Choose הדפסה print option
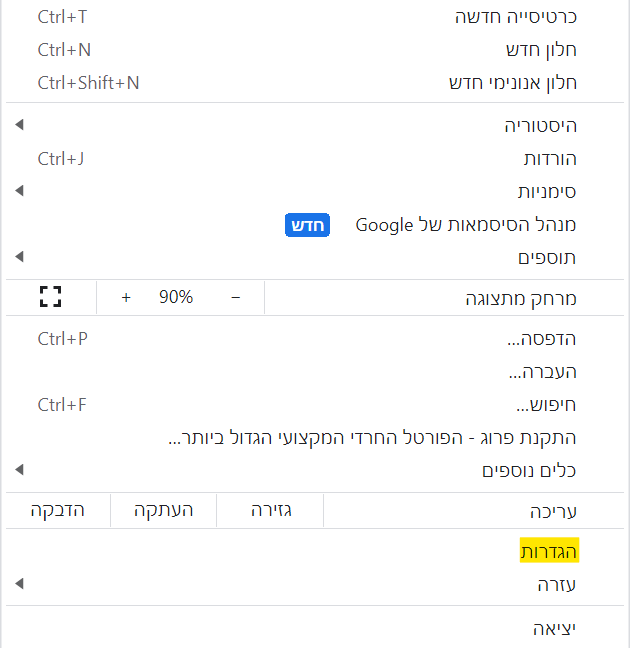Screen dimensions: 630x648 point(541,339)
